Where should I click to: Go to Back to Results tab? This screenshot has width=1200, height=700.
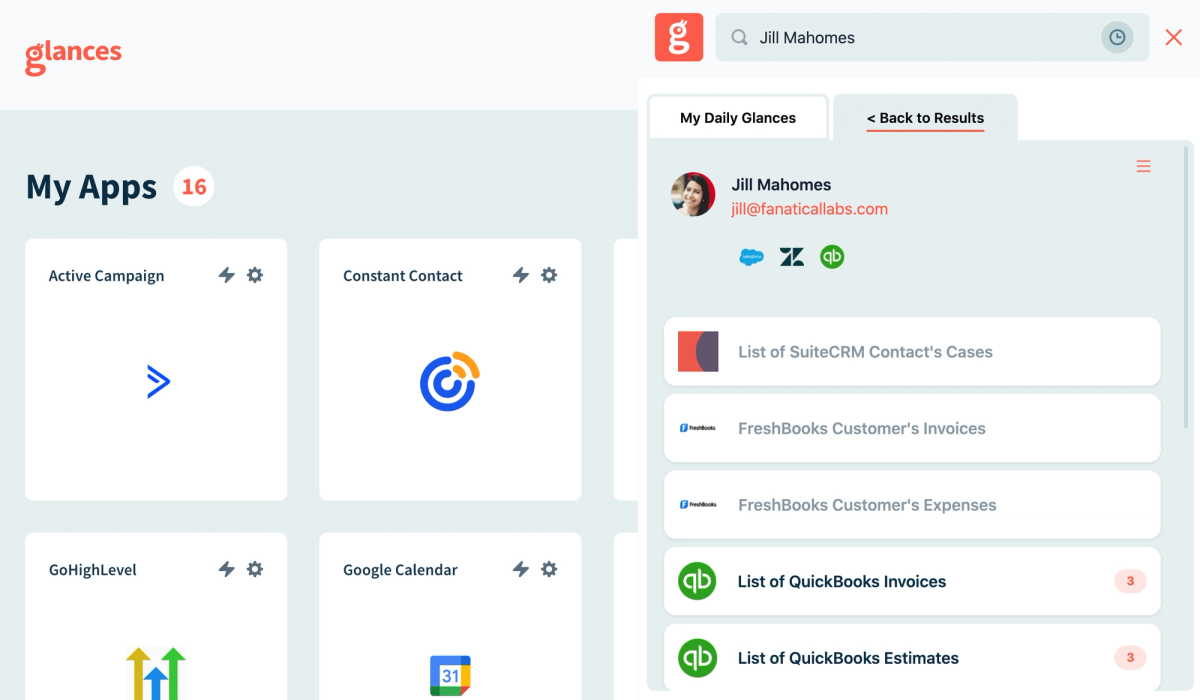coord(925,118)
